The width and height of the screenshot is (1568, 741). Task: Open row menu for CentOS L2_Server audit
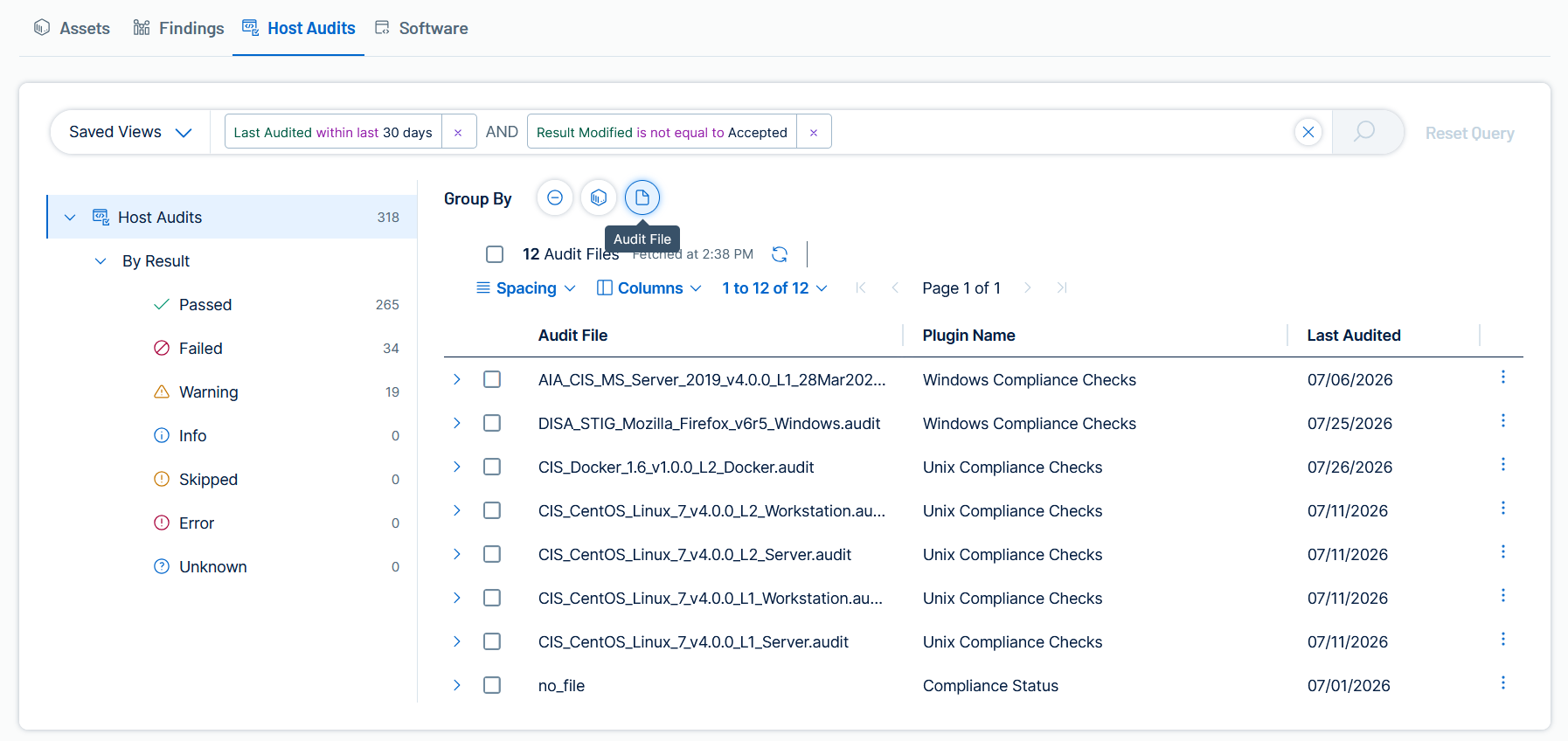pyautogui.click(x=1503, y=551)
